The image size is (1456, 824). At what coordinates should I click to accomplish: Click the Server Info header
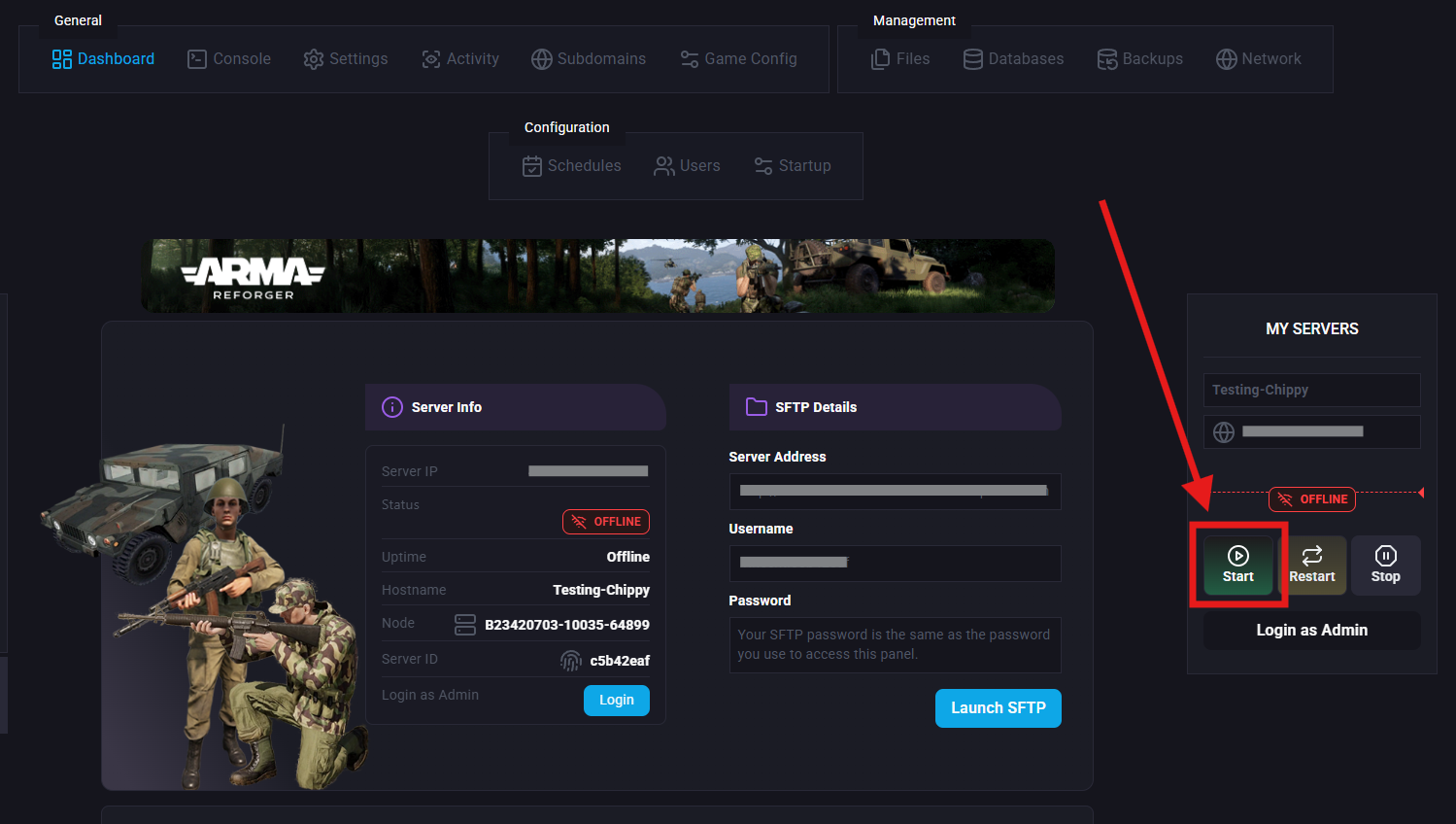click(516, 407)
